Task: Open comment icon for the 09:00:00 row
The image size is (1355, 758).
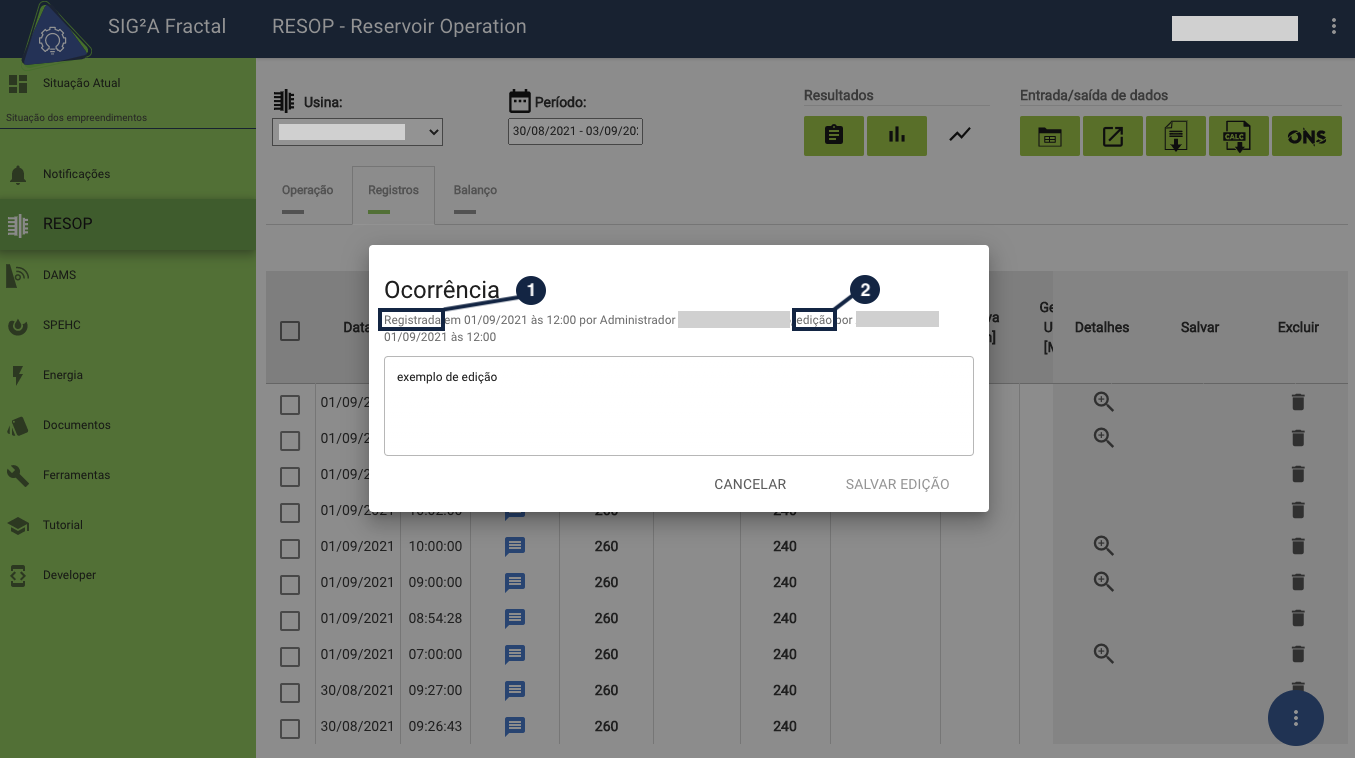Action: pos(515,582)
